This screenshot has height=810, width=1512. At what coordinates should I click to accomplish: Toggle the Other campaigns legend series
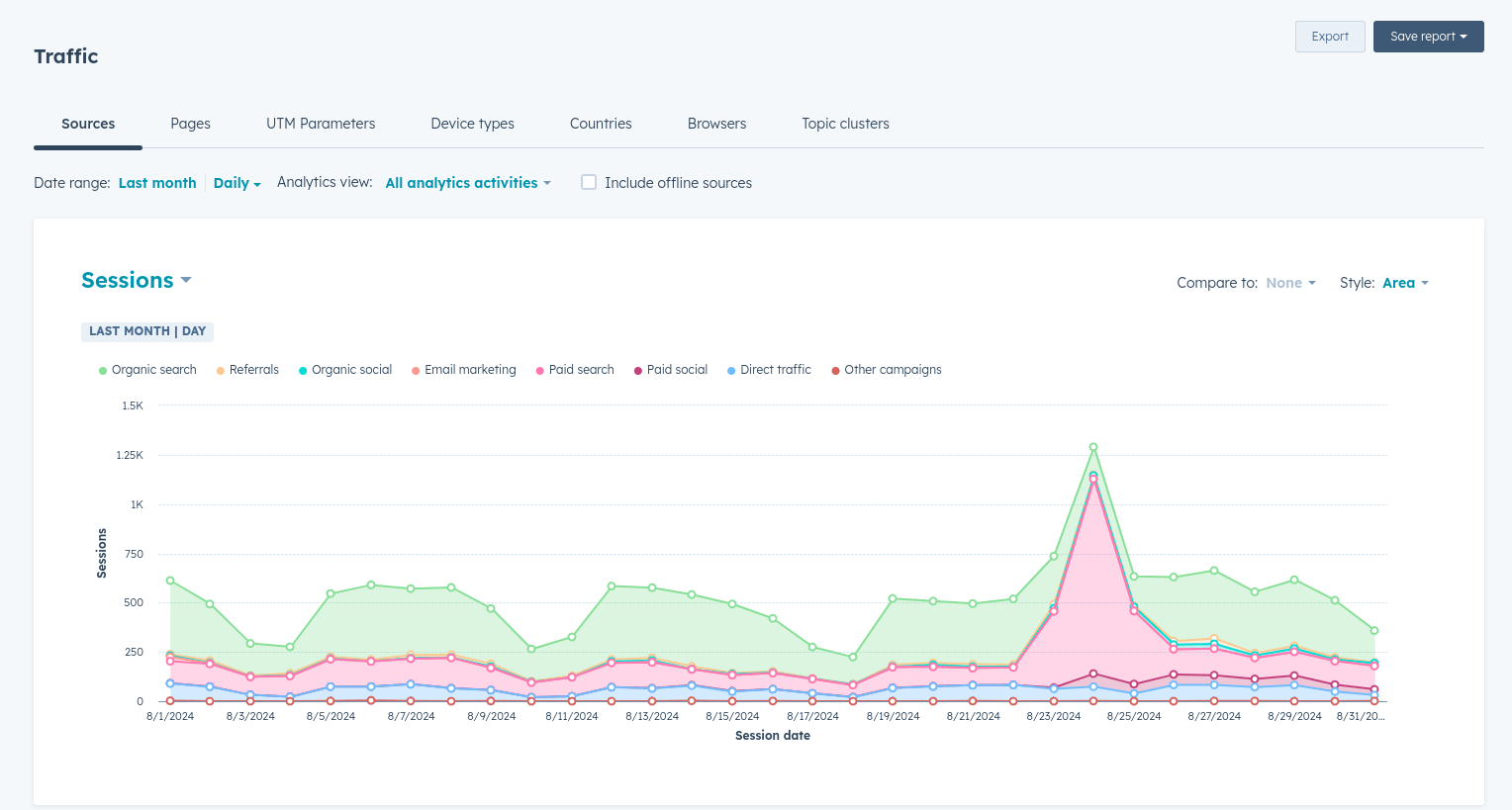(887, 370)
